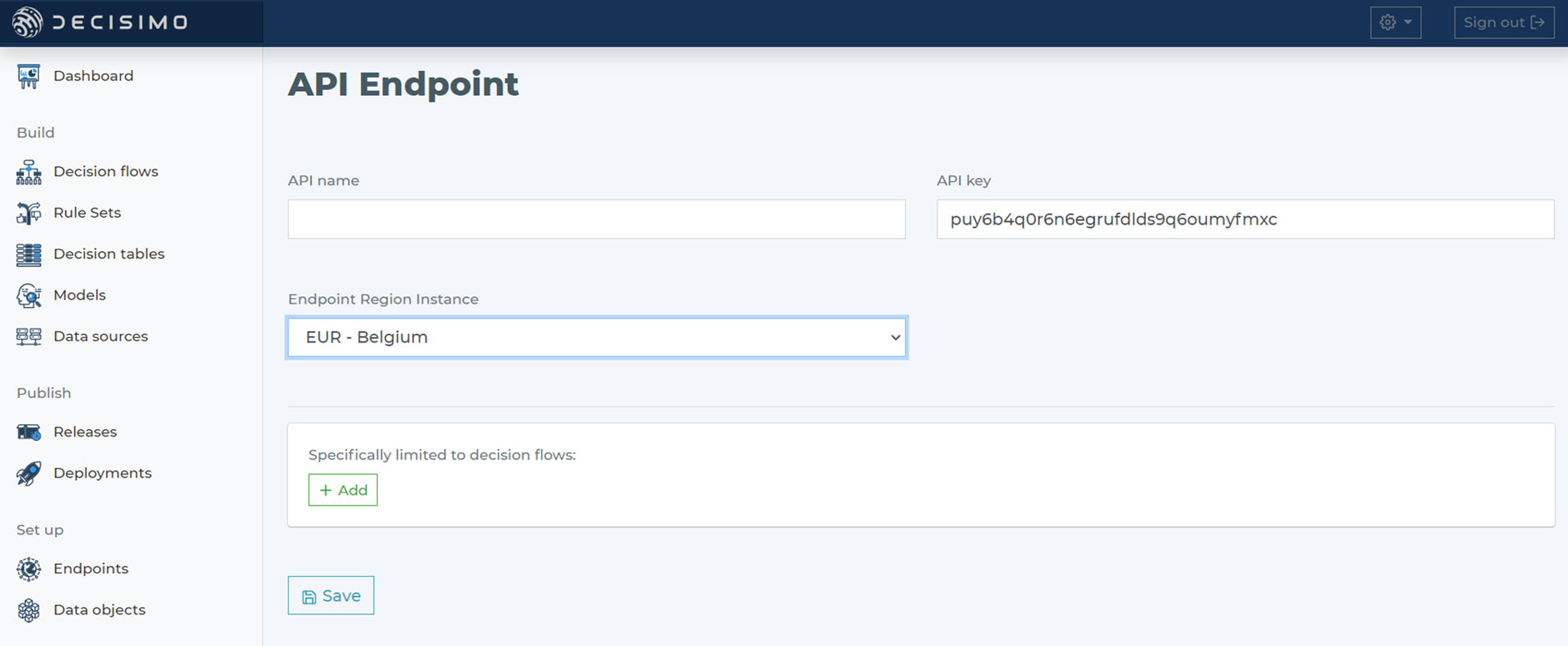Image resolution: width=1568 pixels, height=646 pixels.
Task: Click the Models icon
Action: click(x=28, y=295)
